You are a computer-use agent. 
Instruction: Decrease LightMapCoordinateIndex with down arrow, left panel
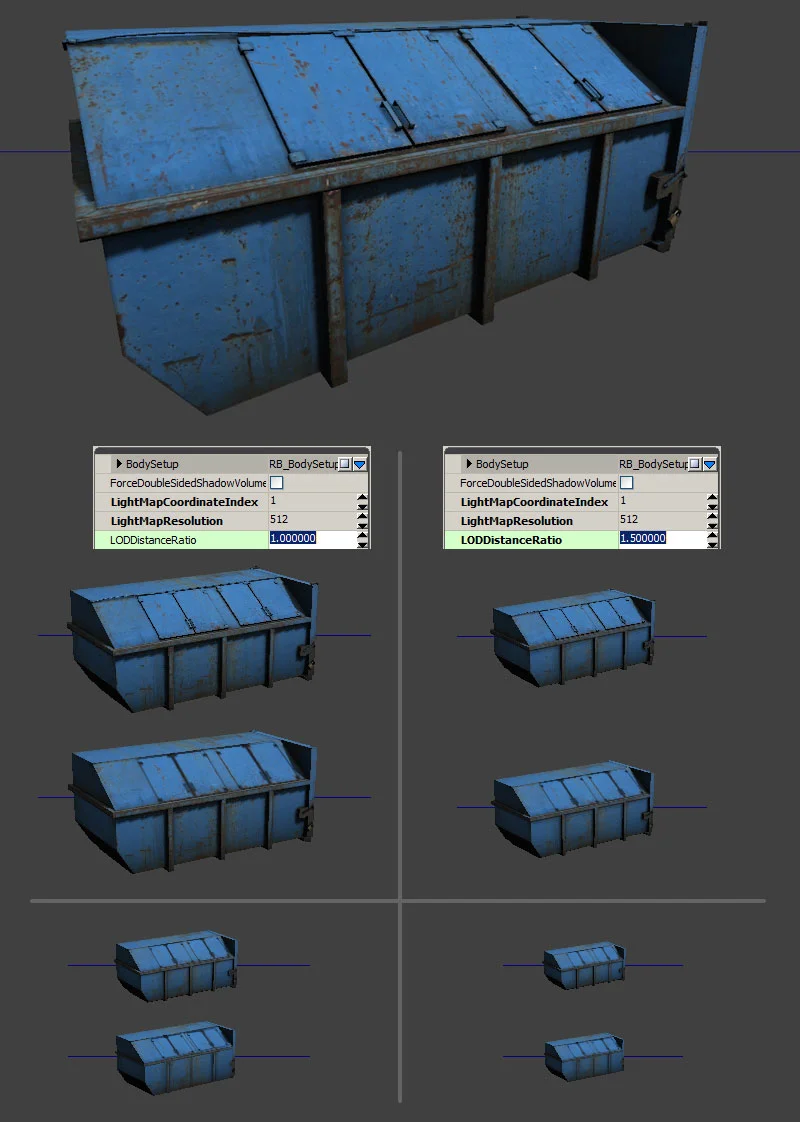click(362, 506)
